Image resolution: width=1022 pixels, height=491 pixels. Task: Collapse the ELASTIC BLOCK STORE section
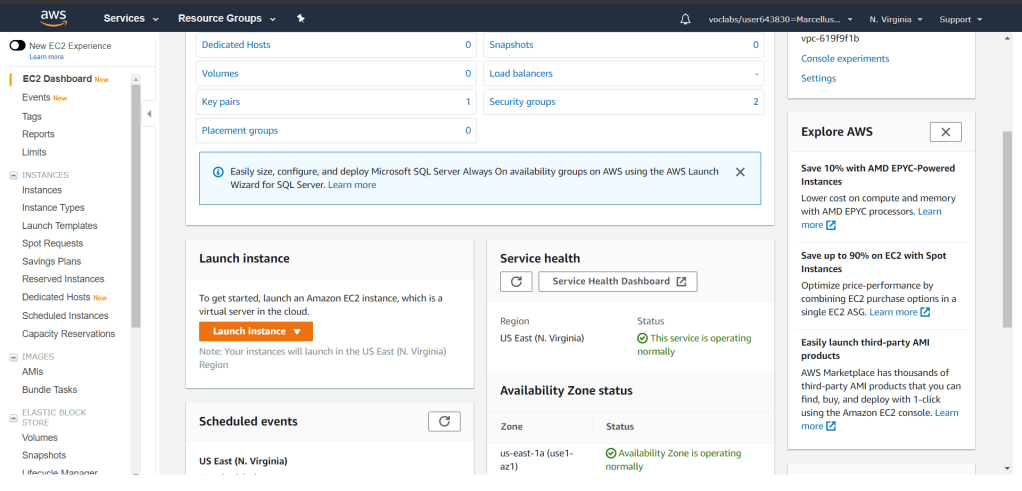[13, 413]
